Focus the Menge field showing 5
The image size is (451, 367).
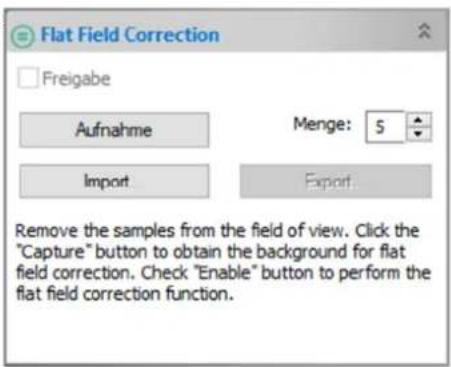click(385, 127)
